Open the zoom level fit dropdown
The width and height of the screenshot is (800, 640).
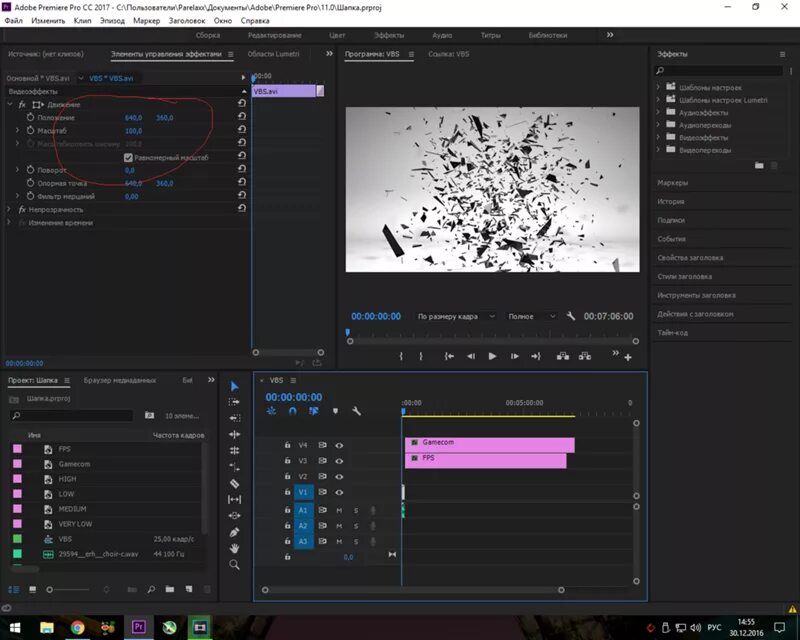(x=455, y=316)
